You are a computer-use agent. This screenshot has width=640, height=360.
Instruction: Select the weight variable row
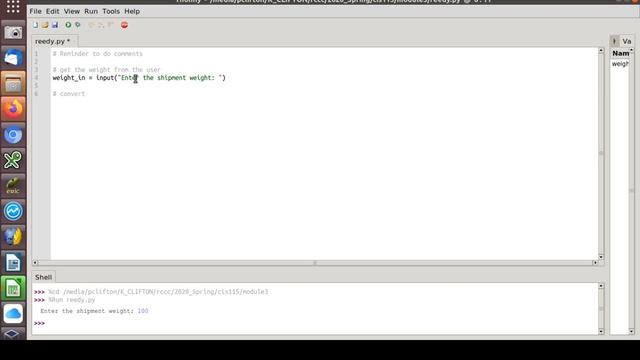click(620, 64)
